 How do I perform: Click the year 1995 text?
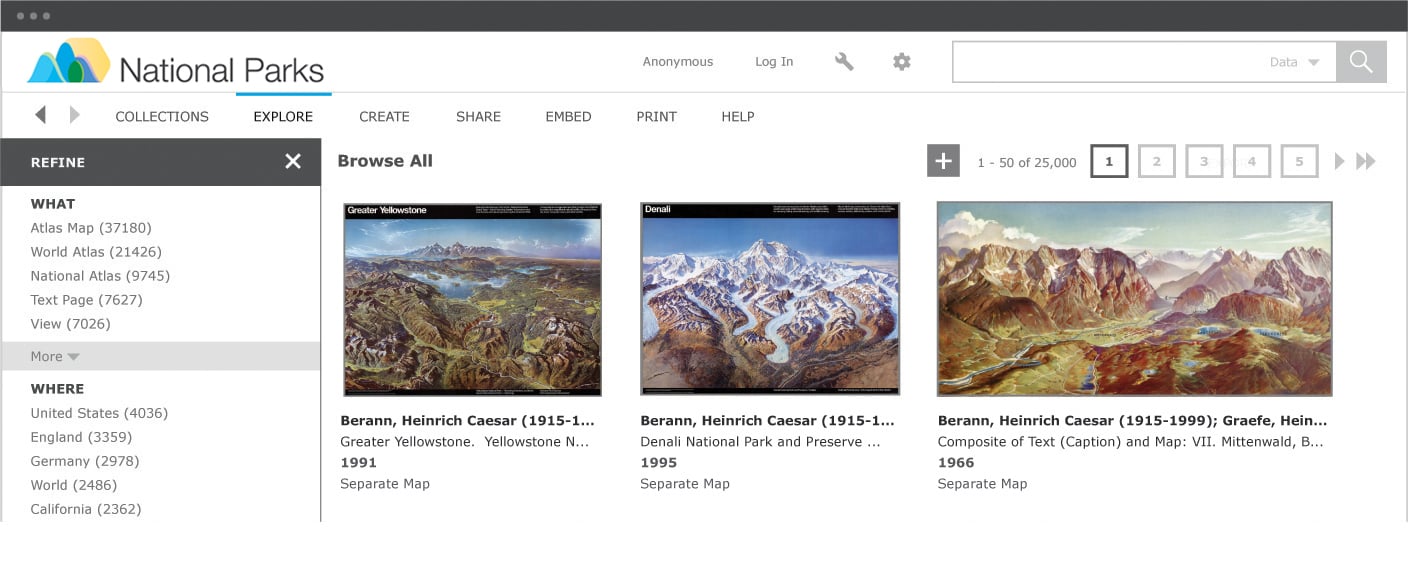[659, 462]
